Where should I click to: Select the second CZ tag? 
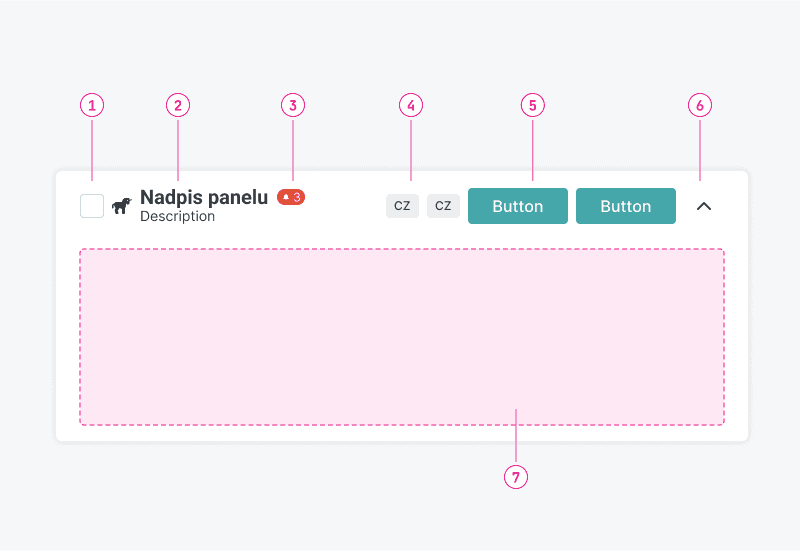click(443, 206)
